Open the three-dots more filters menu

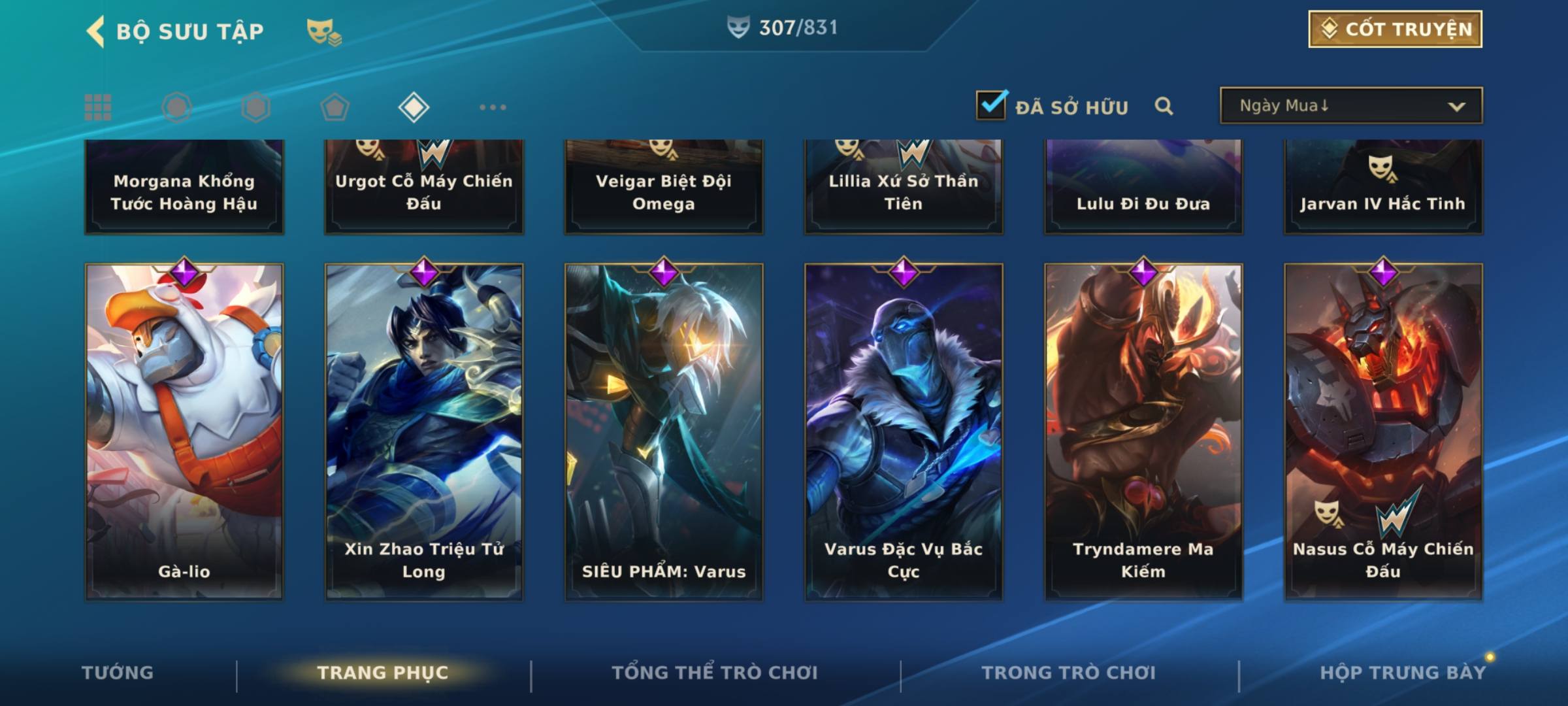coord(493,107)
